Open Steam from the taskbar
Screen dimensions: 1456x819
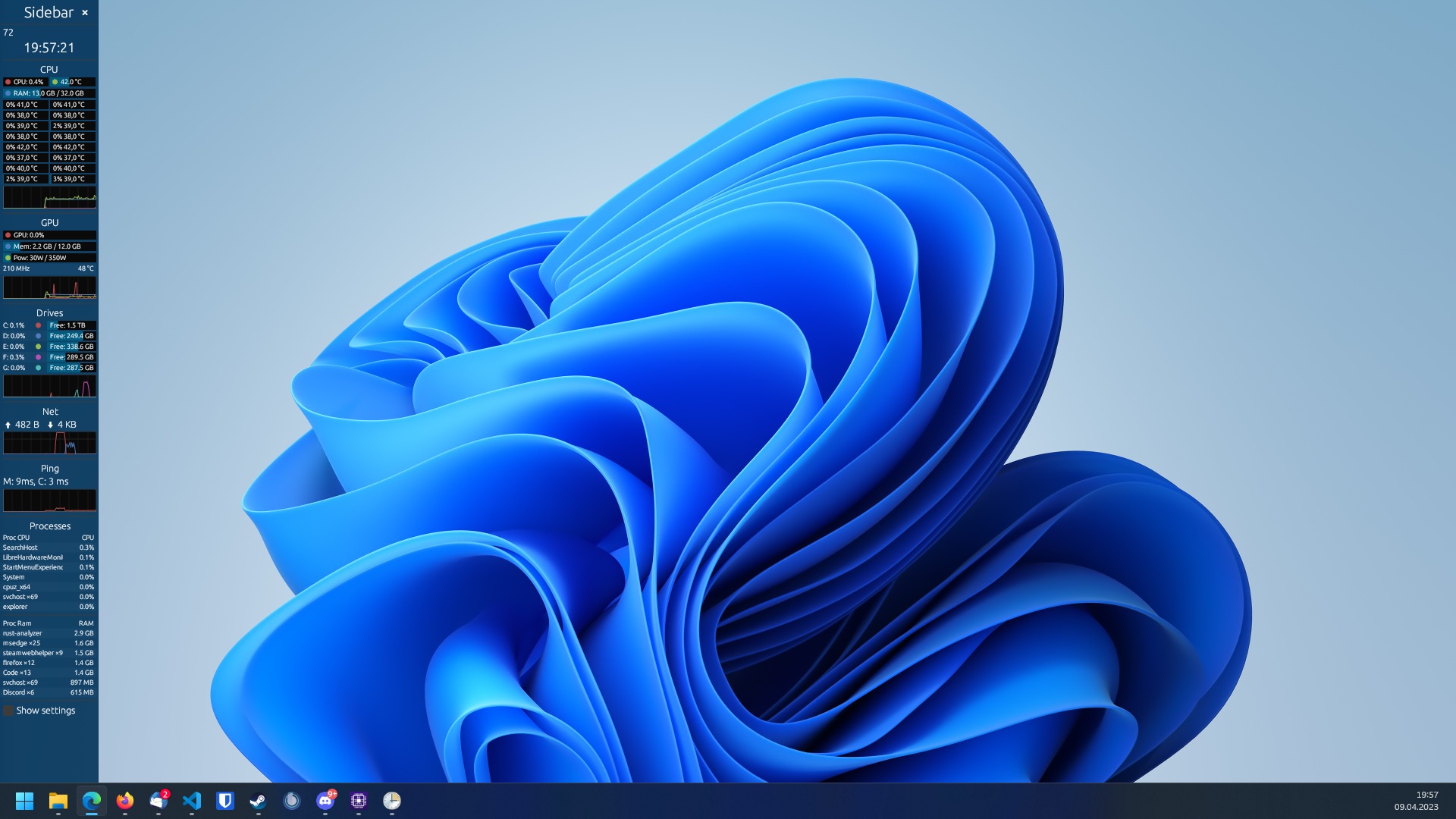click(259, 801)
